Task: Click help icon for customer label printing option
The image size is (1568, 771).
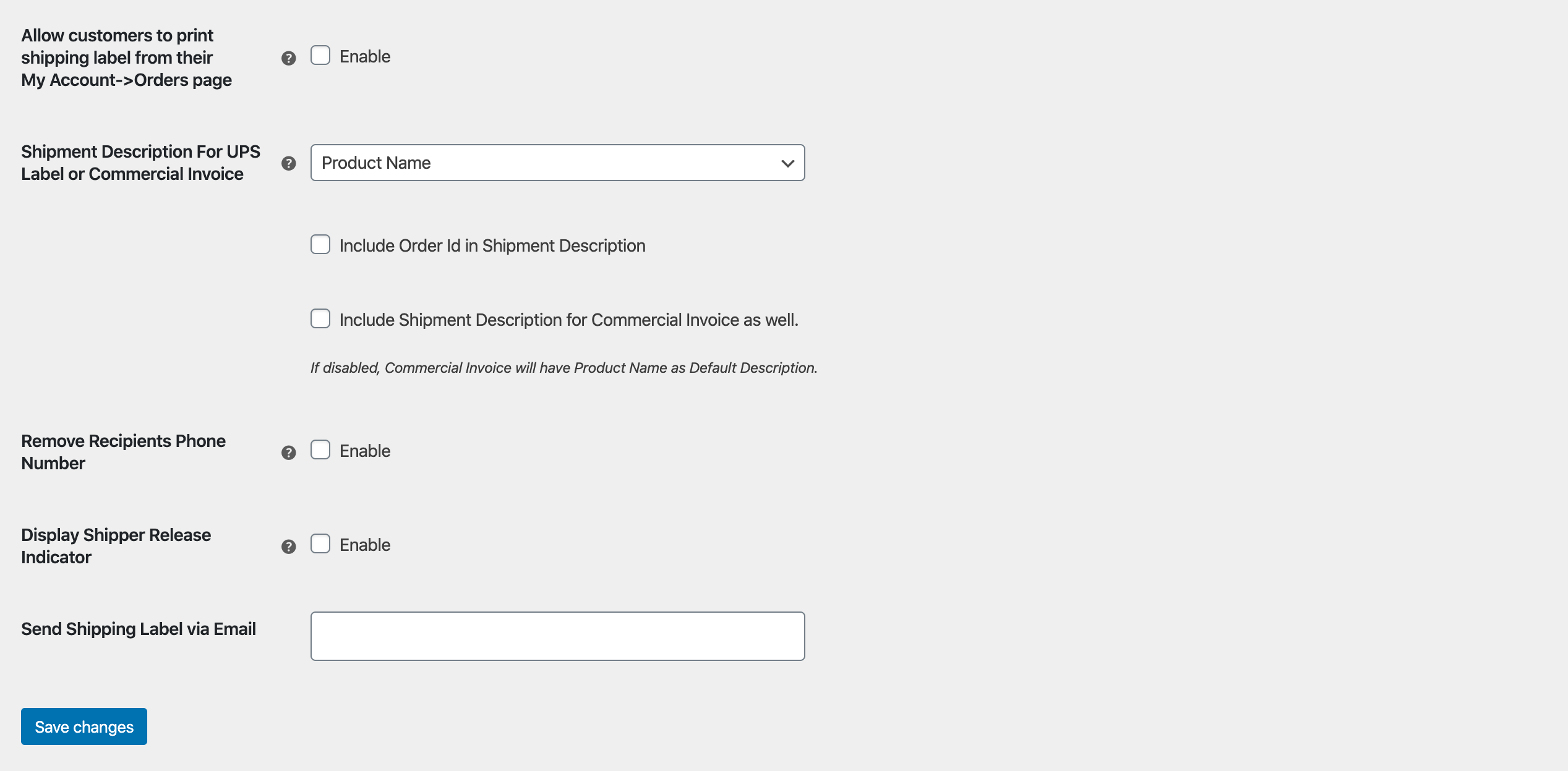Action: 288,58
